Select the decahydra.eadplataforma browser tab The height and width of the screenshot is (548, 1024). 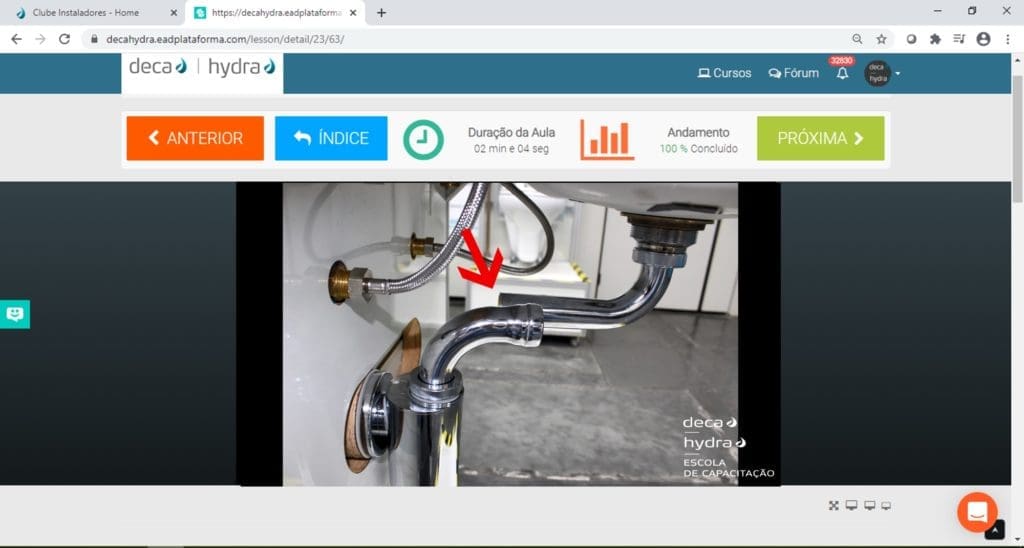coord(274,12)
